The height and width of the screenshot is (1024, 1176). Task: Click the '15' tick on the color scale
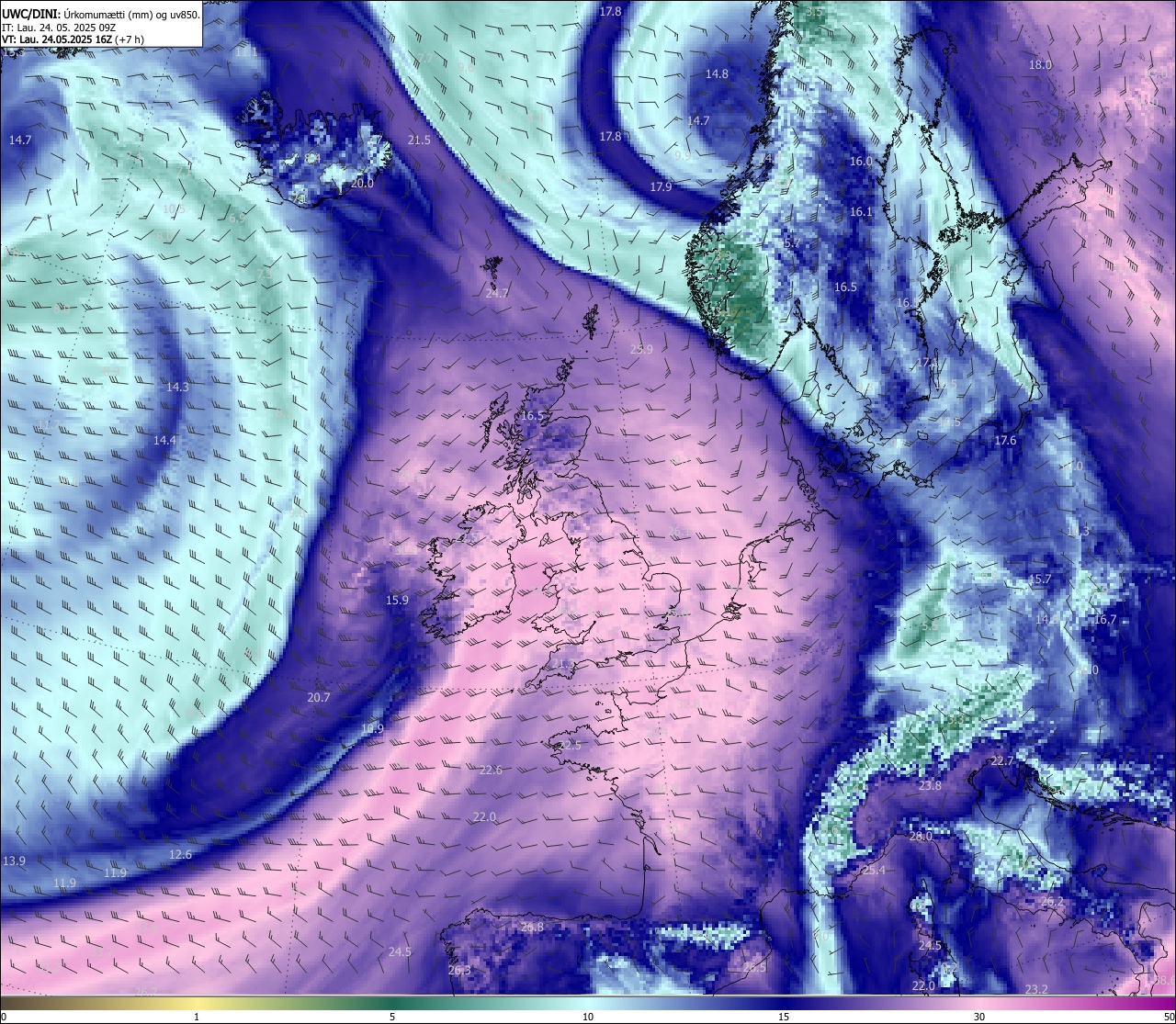[784, 1017]
